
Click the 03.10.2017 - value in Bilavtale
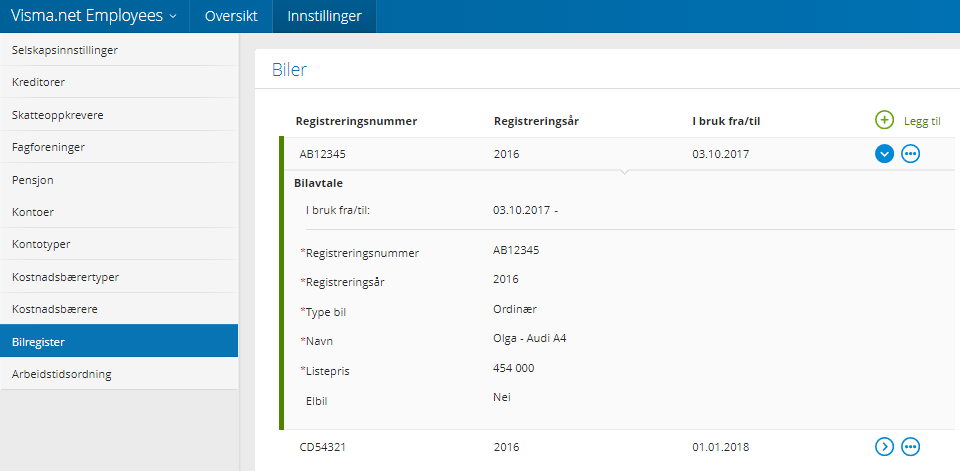[x=525, y=210]
